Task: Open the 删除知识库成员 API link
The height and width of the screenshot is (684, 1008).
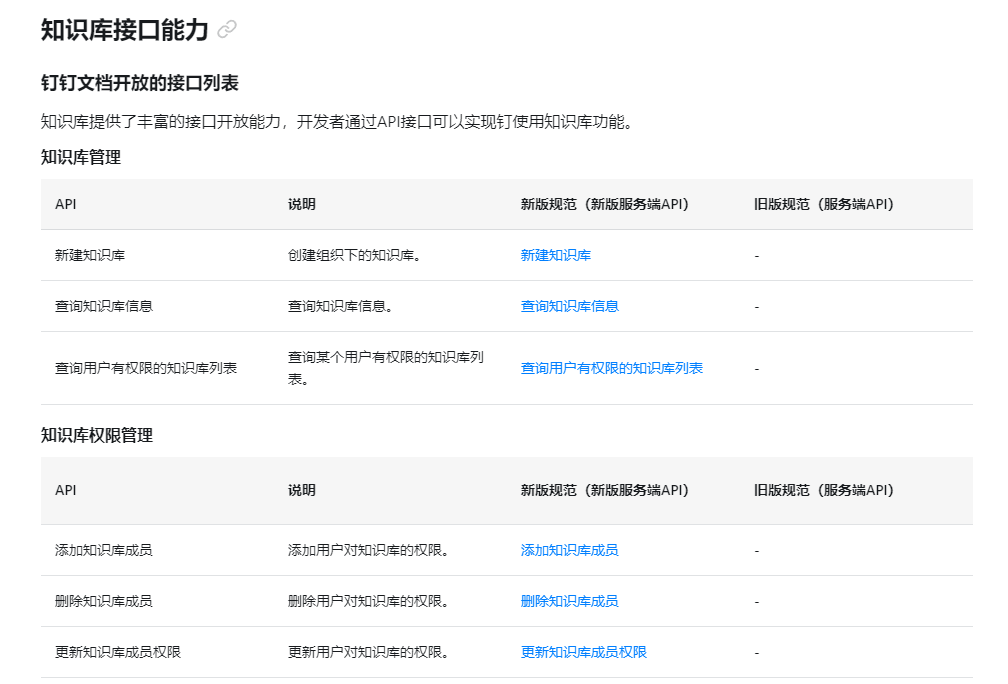Action: coord(570,600)
